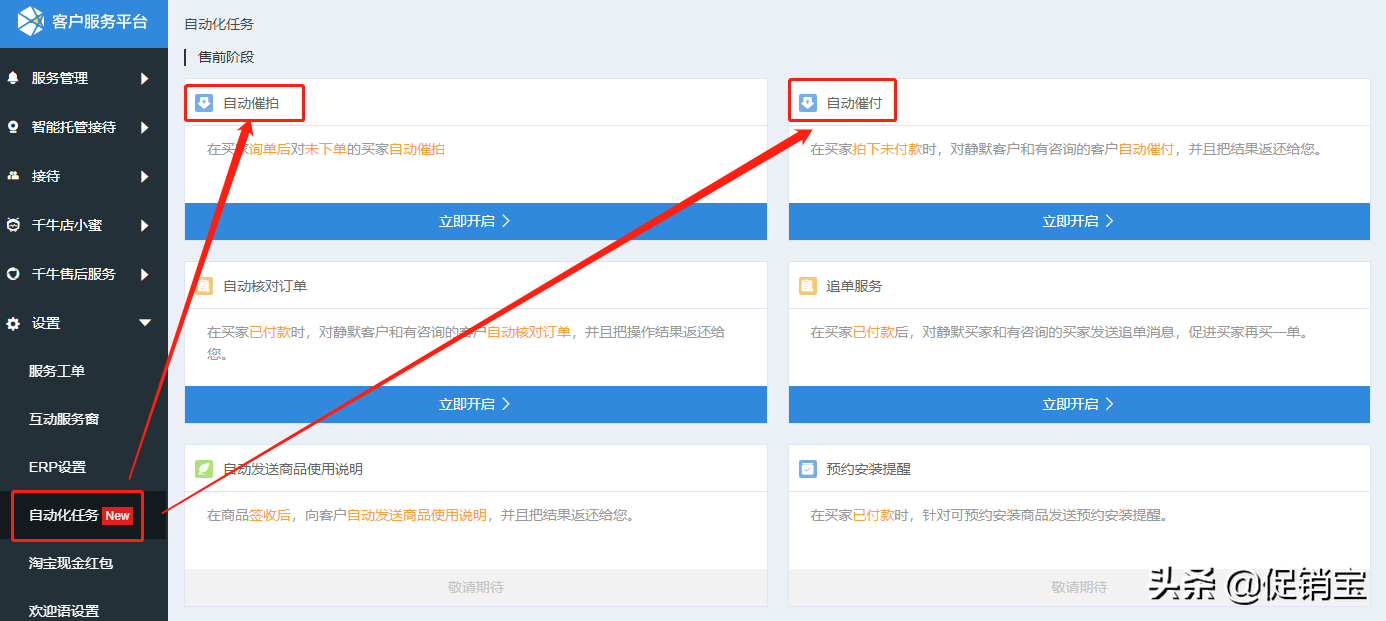This screenshot has height=621, width=1386.
Task: Collapse the 设置 section arrow
Action: (x=145, y=323)
